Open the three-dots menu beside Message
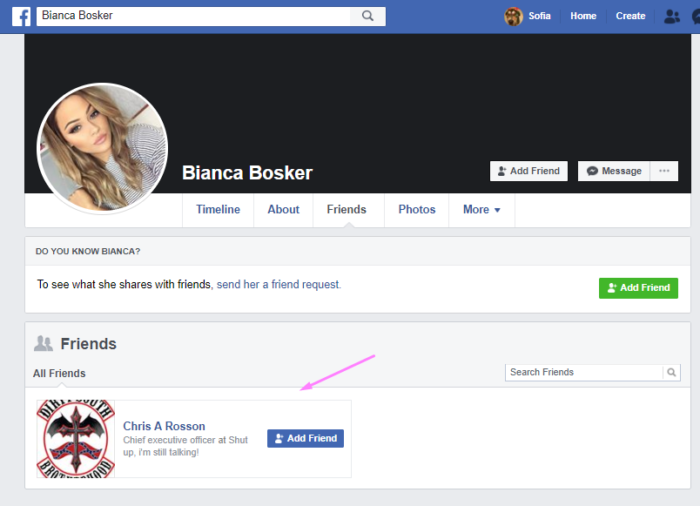The image size is (700, 506). pyautogui.click(x=664, y=171)
